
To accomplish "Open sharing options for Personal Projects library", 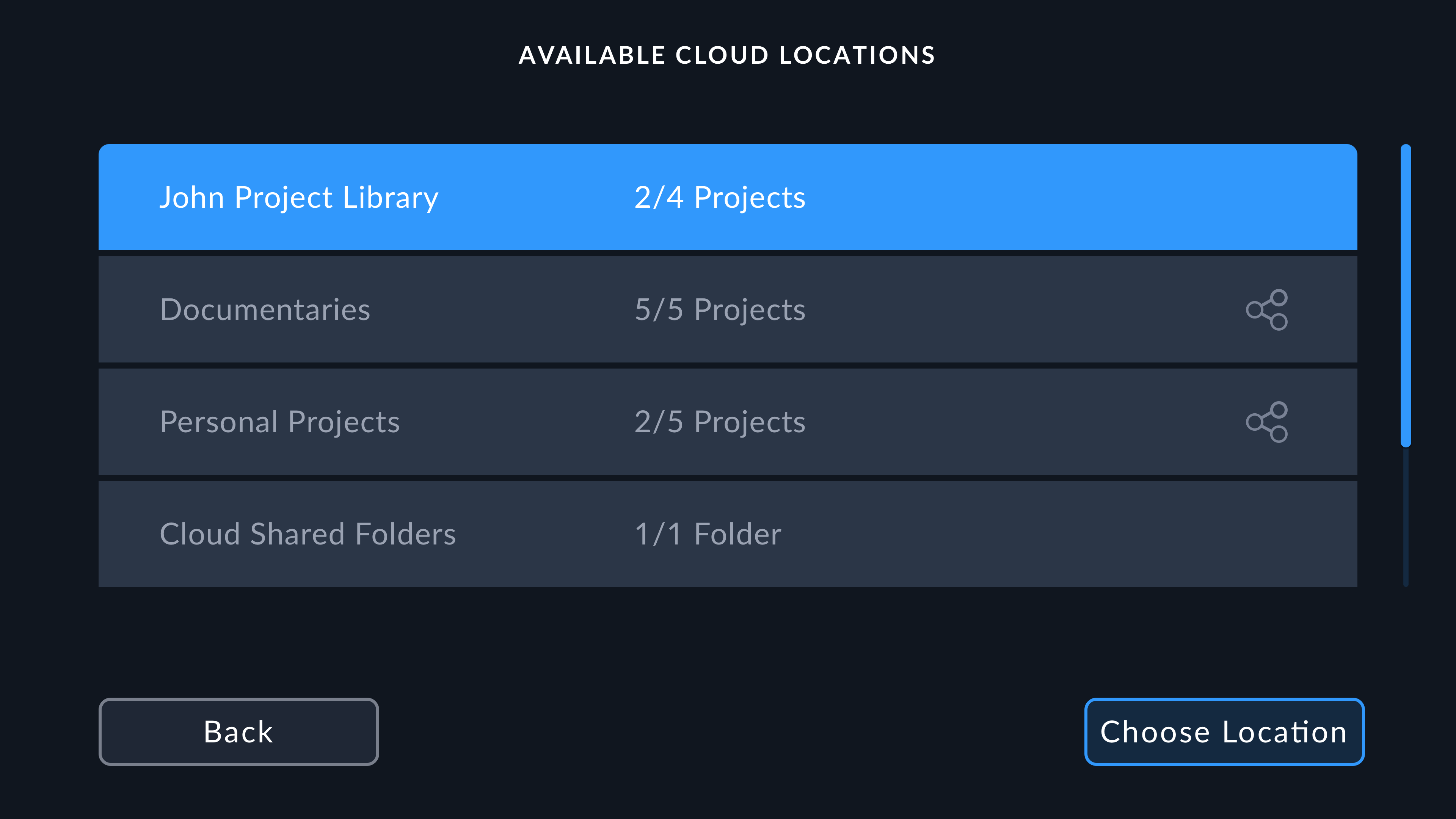I will tap(1267, 422).
